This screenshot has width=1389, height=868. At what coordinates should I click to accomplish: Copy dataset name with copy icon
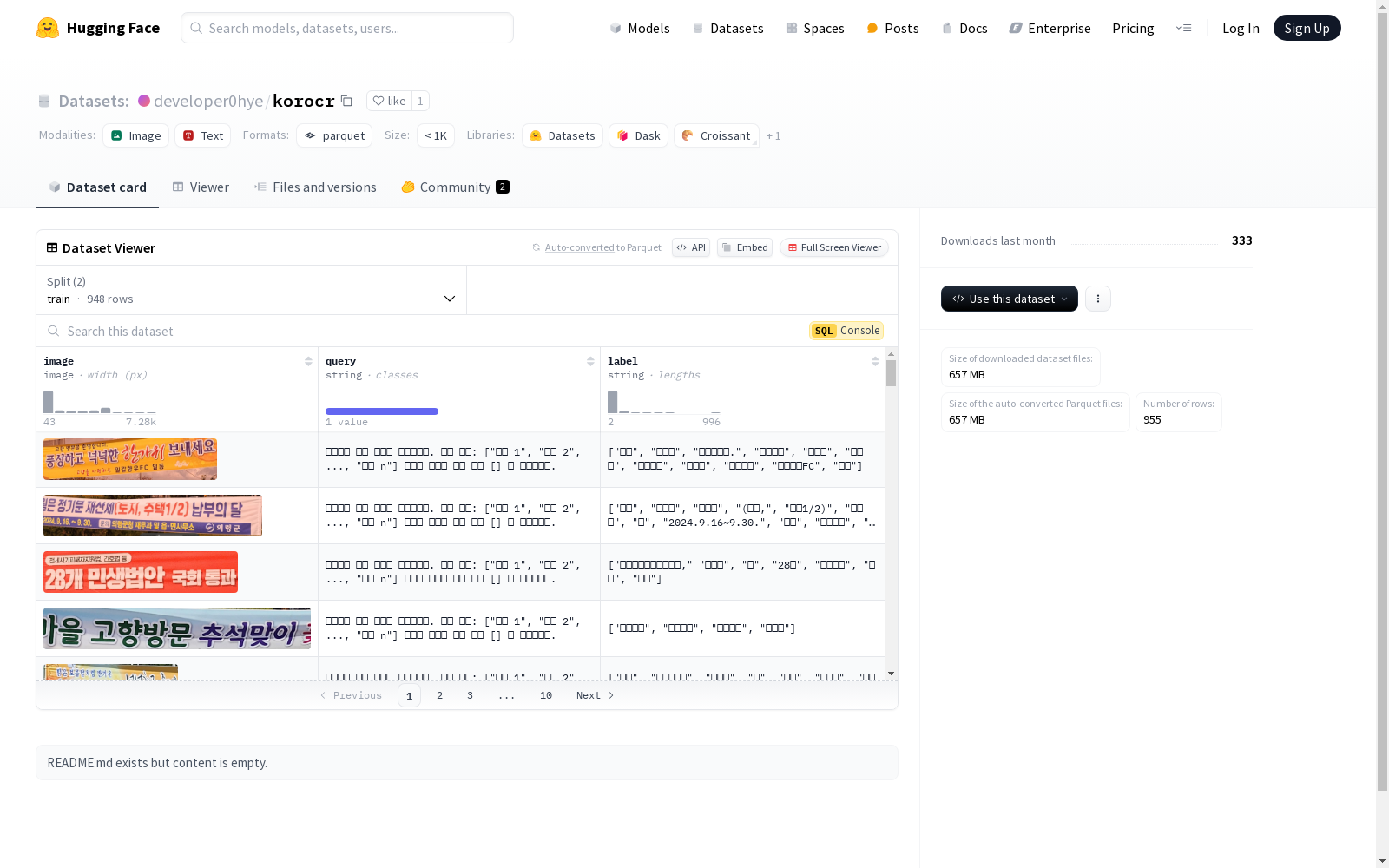coord(346,101)
